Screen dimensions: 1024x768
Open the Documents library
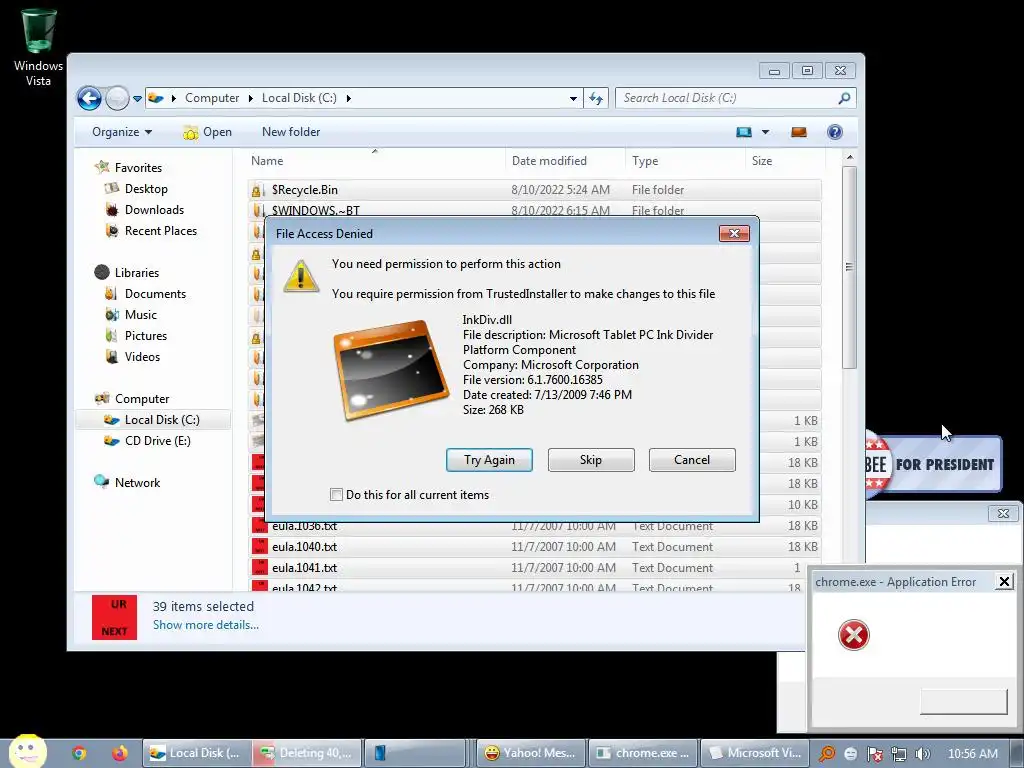(x=155, y=294)
